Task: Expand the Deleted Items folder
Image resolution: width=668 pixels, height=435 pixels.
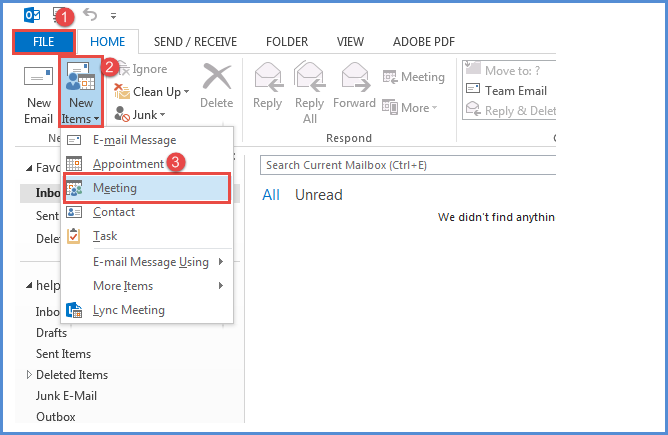Action: (29, 376)
